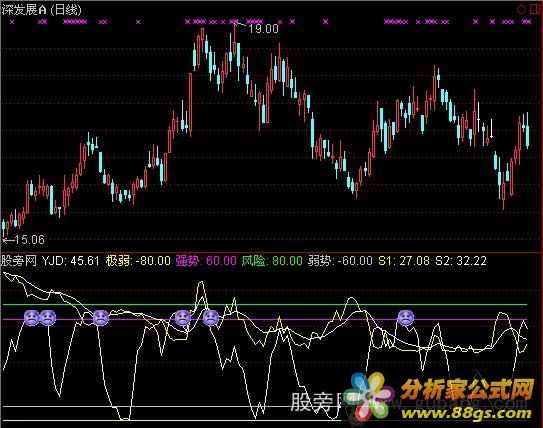Click the 极弱: -80.00 label
The width and height of the screenshot is (543, 428).
point(138,261)
